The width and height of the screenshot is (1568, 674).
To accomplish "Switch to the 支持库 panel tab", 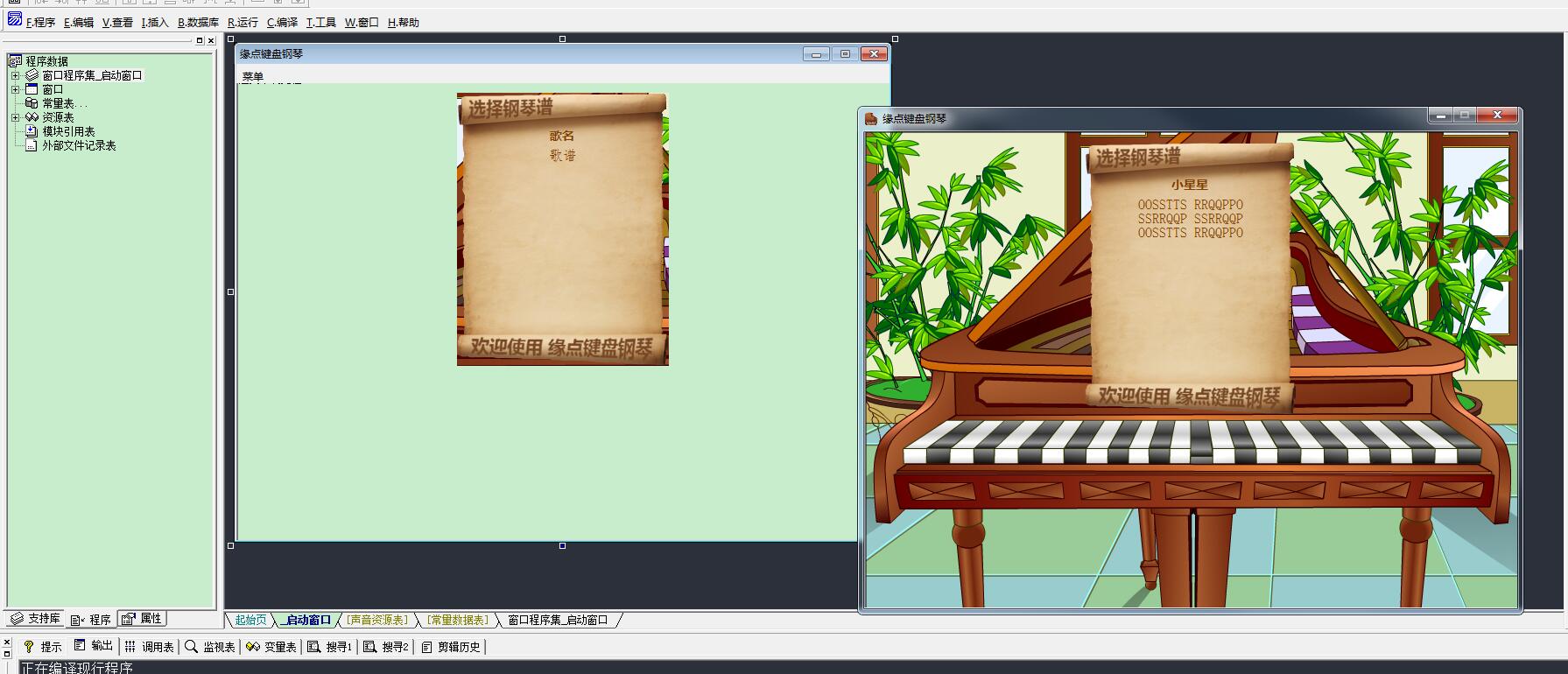I will click(36, 619).
